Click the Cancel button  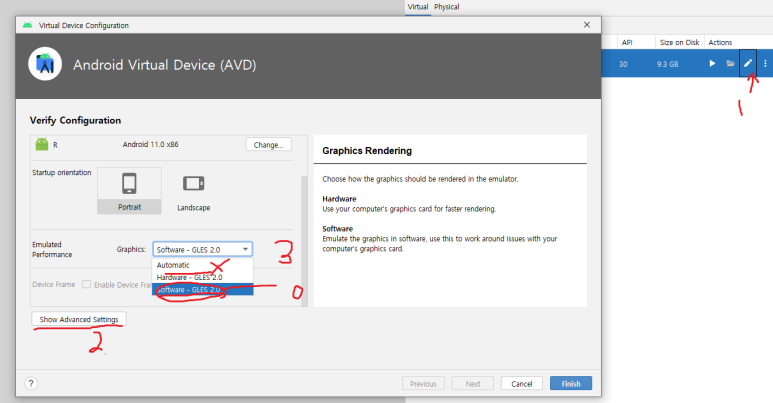click(522, 383)
